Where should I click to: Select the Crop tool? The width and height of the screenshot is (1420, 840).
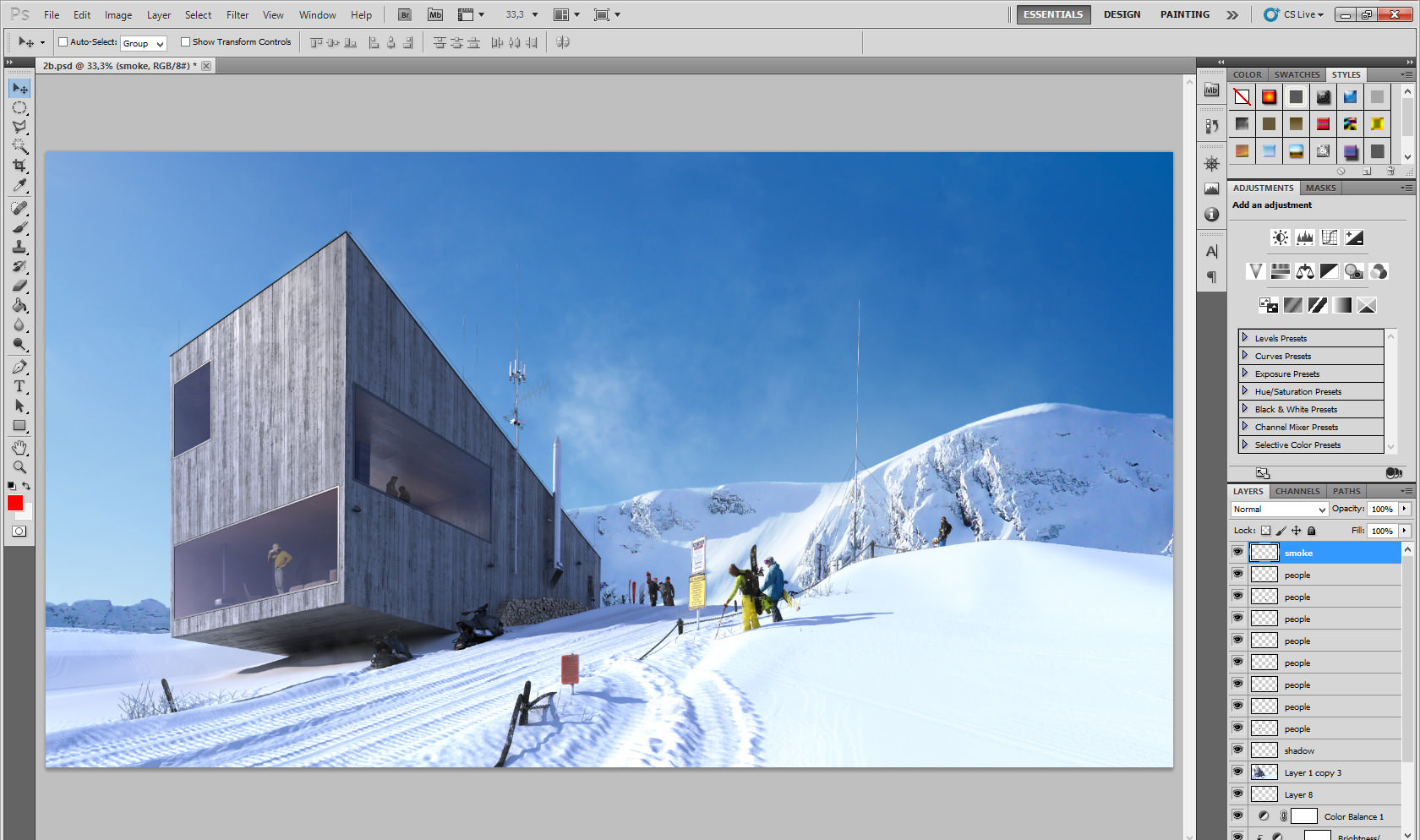pyautogui.click(x=19, y=166)
